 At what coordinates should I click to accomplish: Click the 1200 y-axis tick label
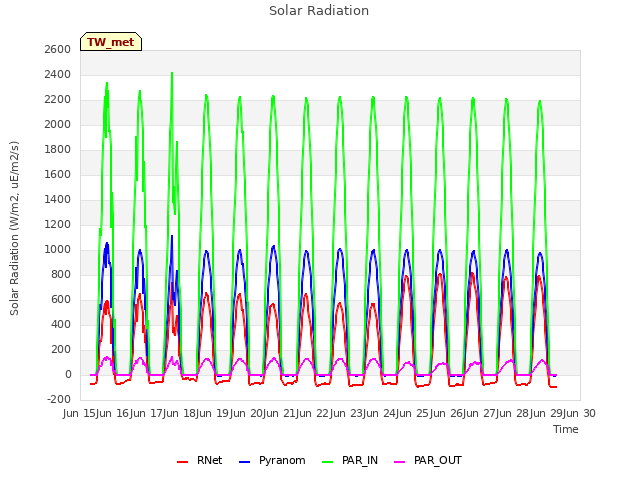pyautogui.click(x=58, y=224)
